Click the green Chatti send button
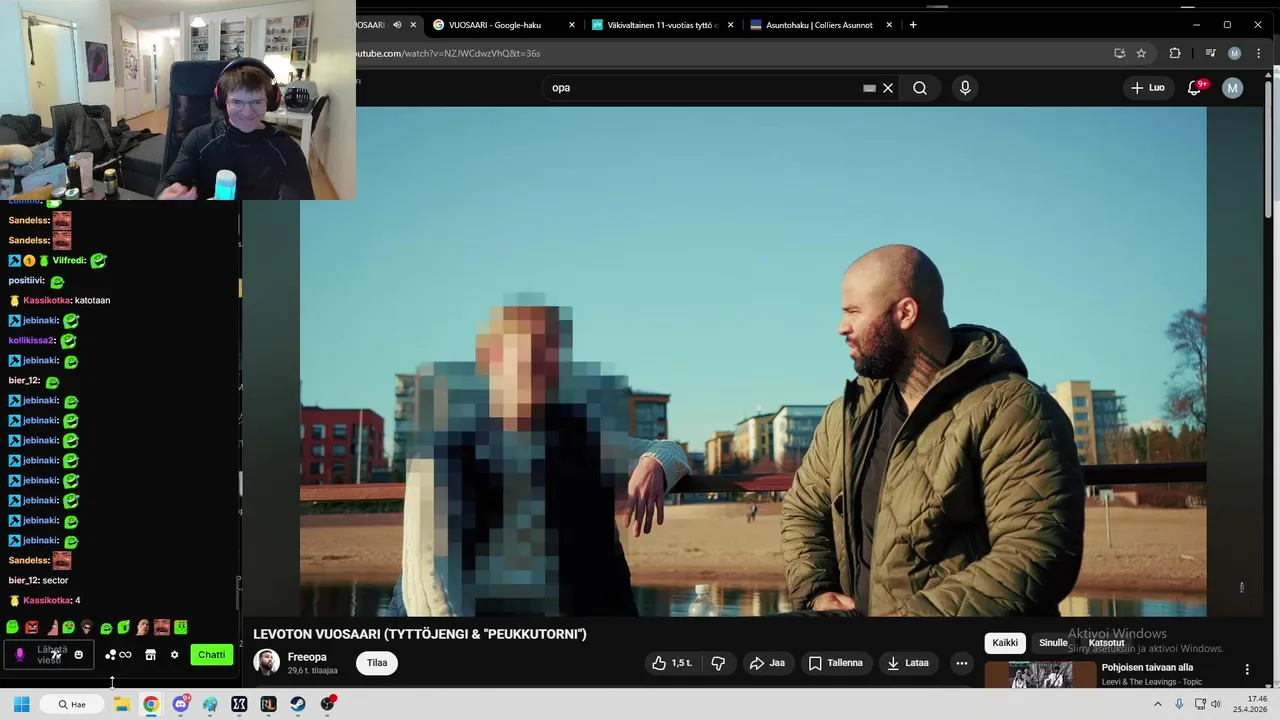 (211, 655)
